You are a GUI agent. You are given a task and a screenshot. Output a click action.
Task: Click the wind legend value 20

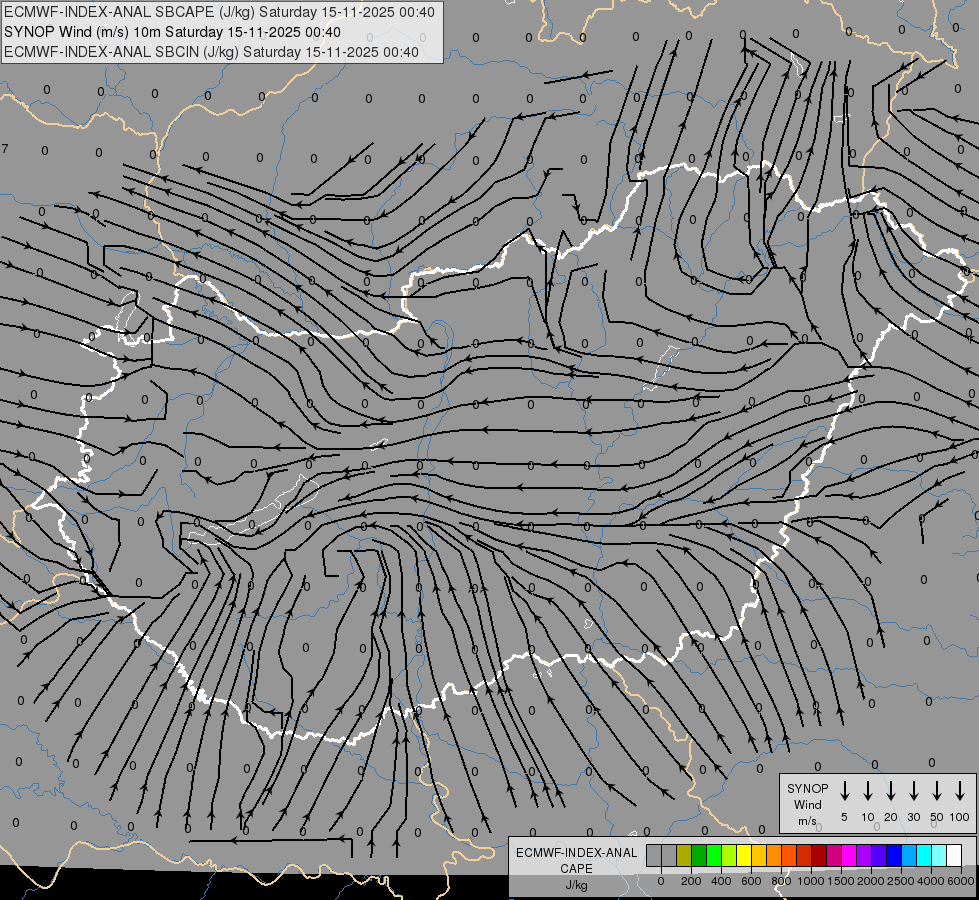(x=891, y=817)
